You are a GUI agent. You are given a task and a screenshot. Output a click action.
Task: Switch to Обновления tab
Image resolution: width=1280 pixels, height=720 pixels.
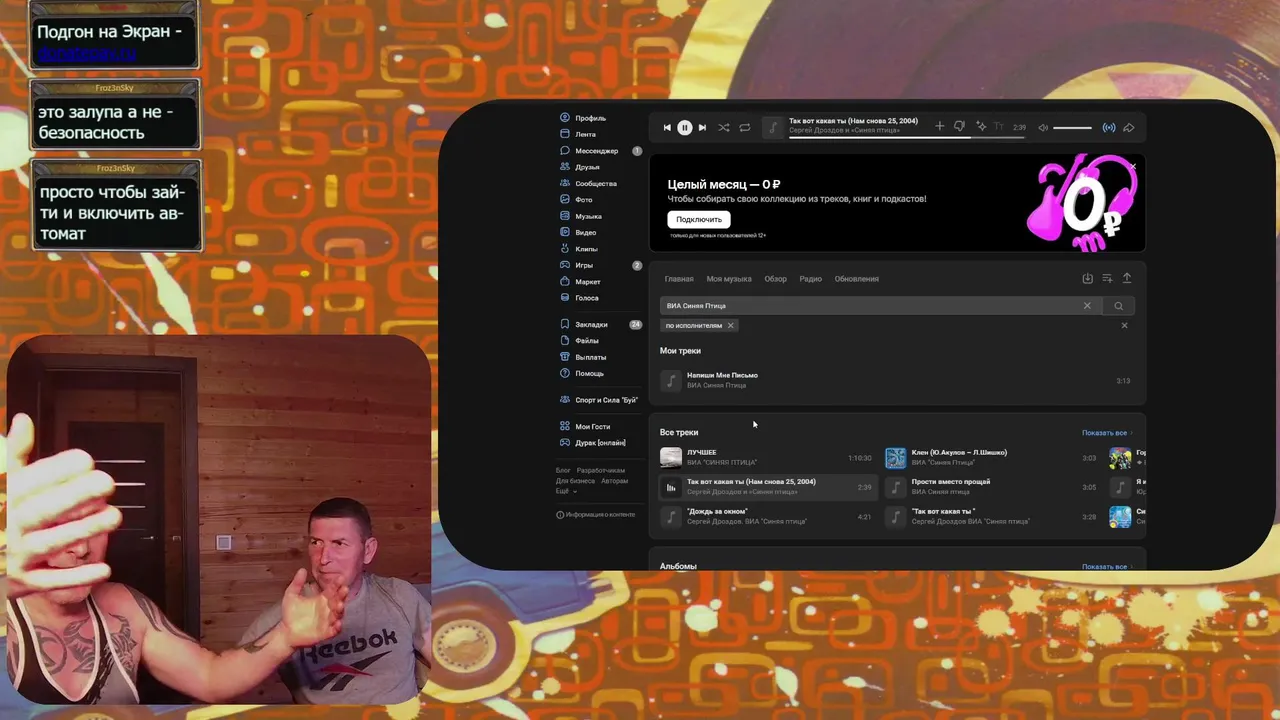click(857, 279)
